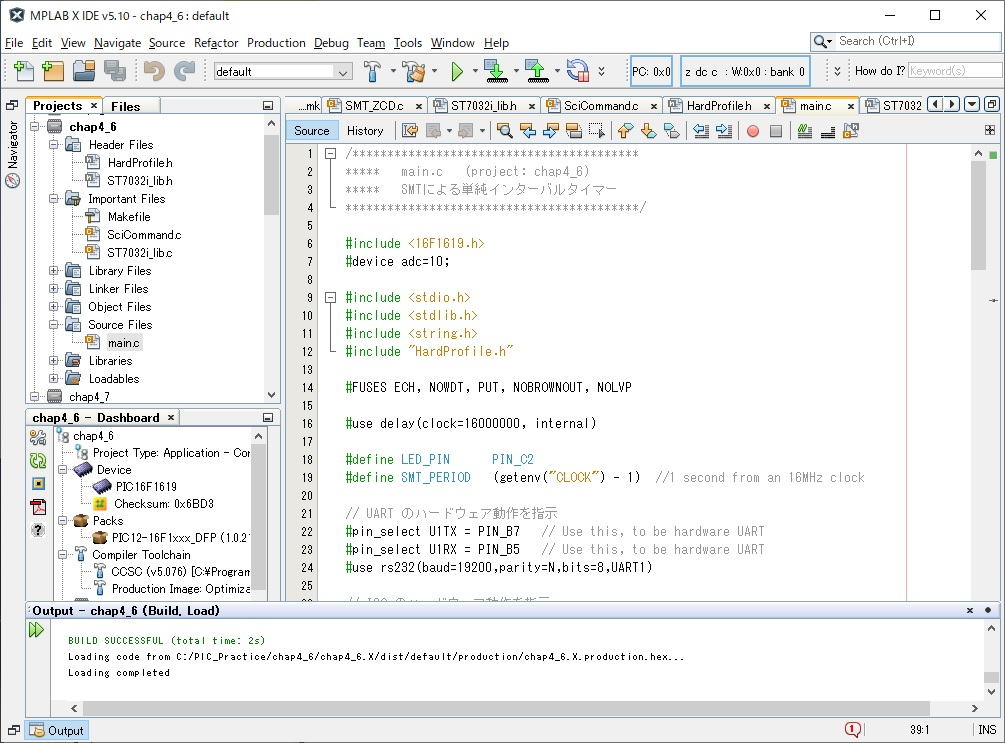Click the Build Project hammer icon
1005x743 pixels.
pos(372,71)
